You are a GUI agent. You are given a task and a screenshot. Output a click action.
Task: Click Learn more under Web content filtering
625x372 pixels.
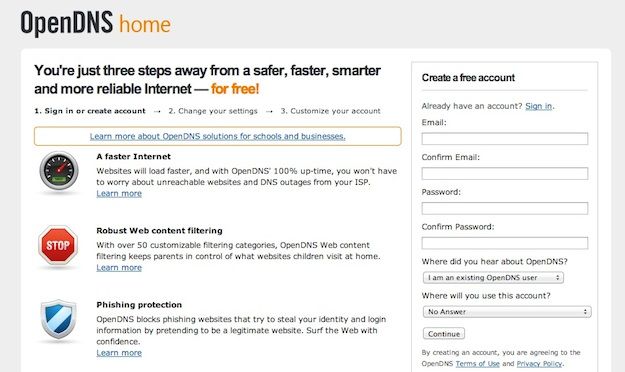[119, 268]
